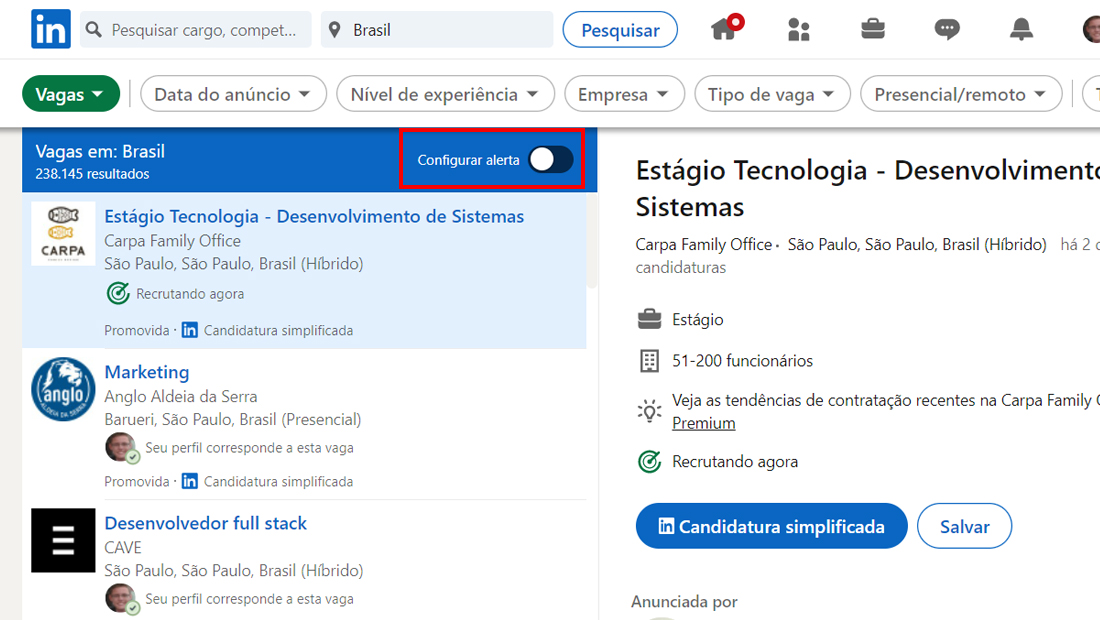Open the Jobs briefcase icon in top nav
Screen dimensions: 1100x620
click(873, 29)
